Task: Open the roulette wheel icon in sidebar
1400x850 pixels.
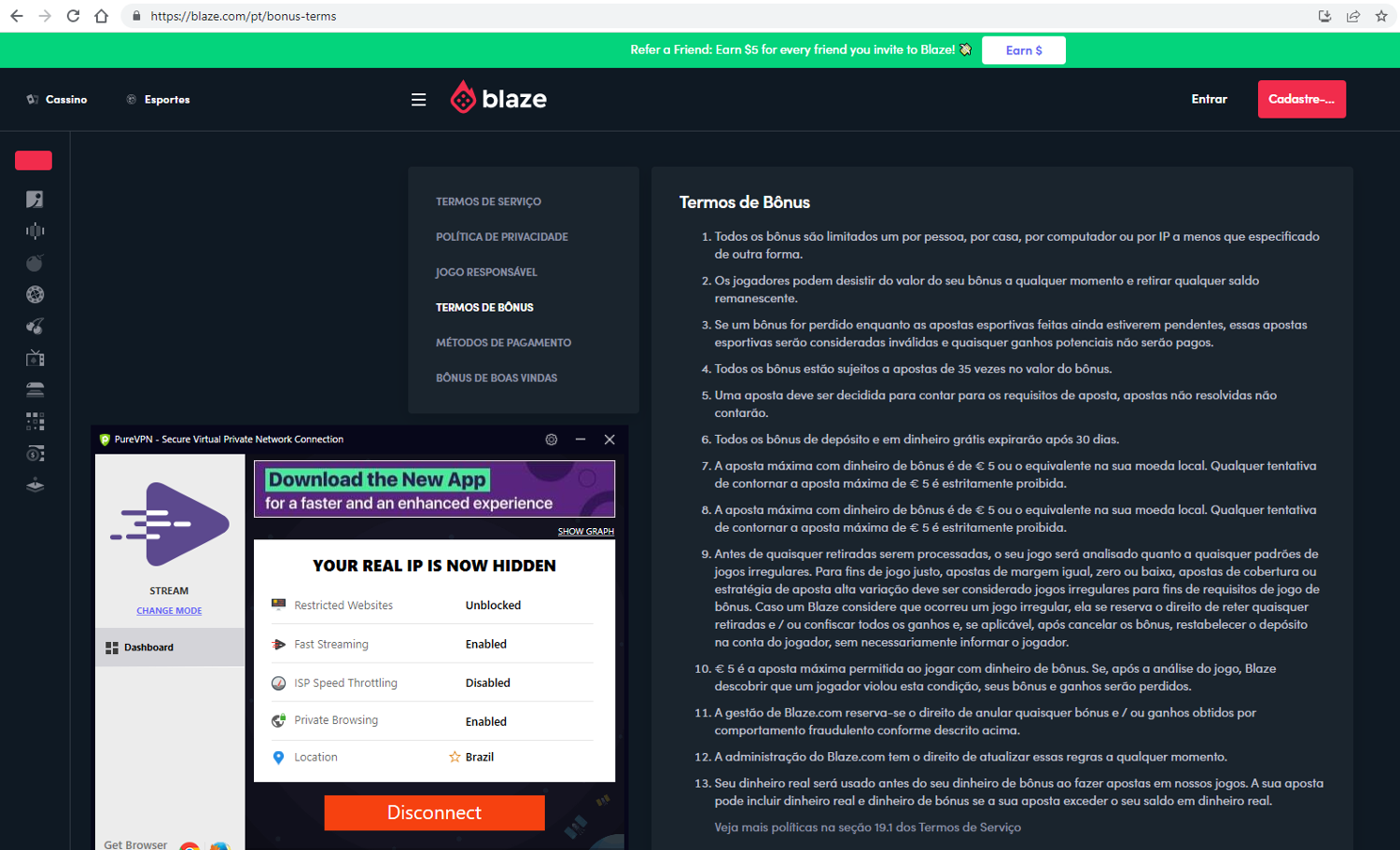Action: (x=35, y=295)
